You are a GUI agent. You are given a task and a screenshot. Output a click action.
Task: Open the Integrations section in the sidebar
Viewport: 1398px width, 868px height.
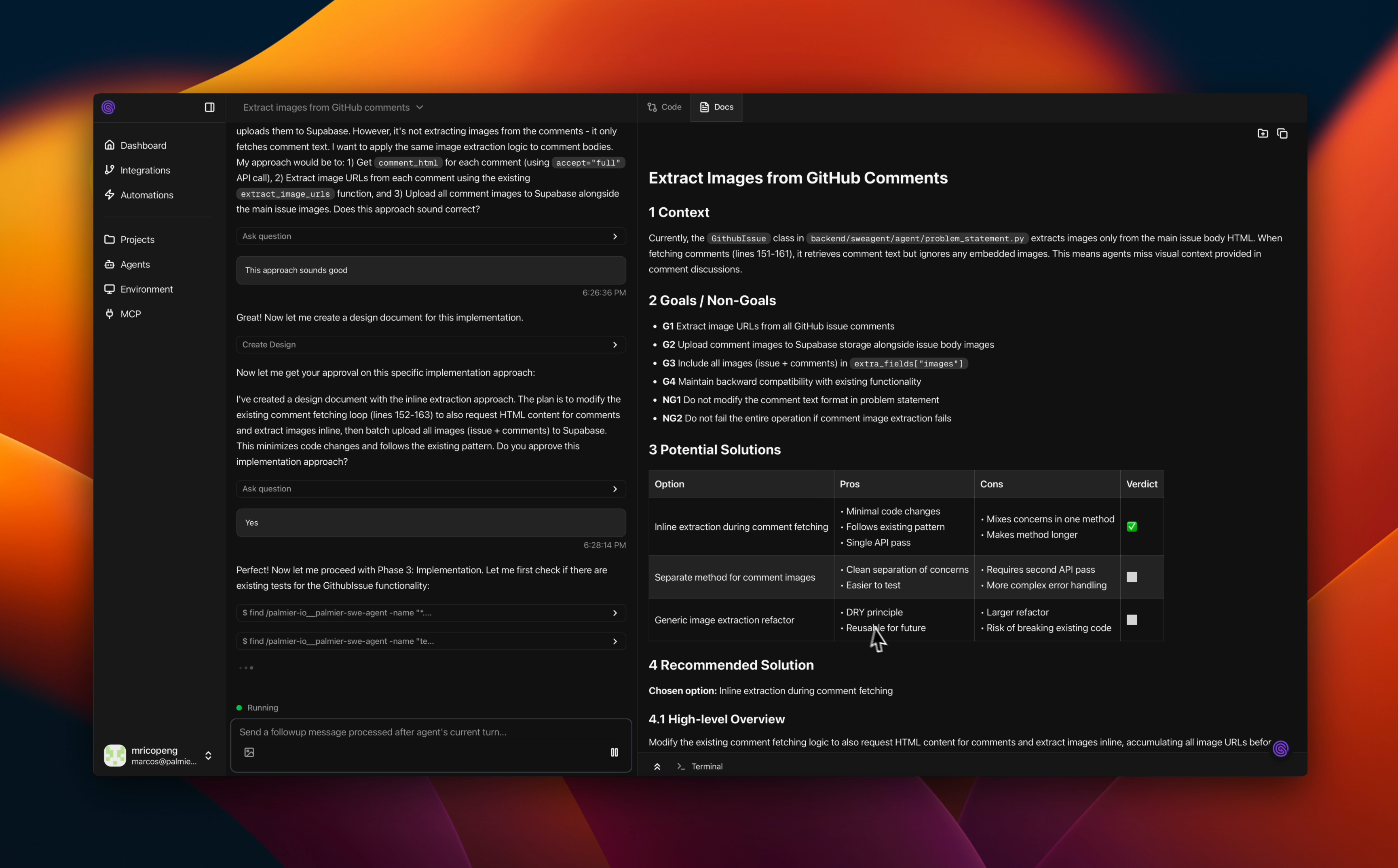point(145,170)
